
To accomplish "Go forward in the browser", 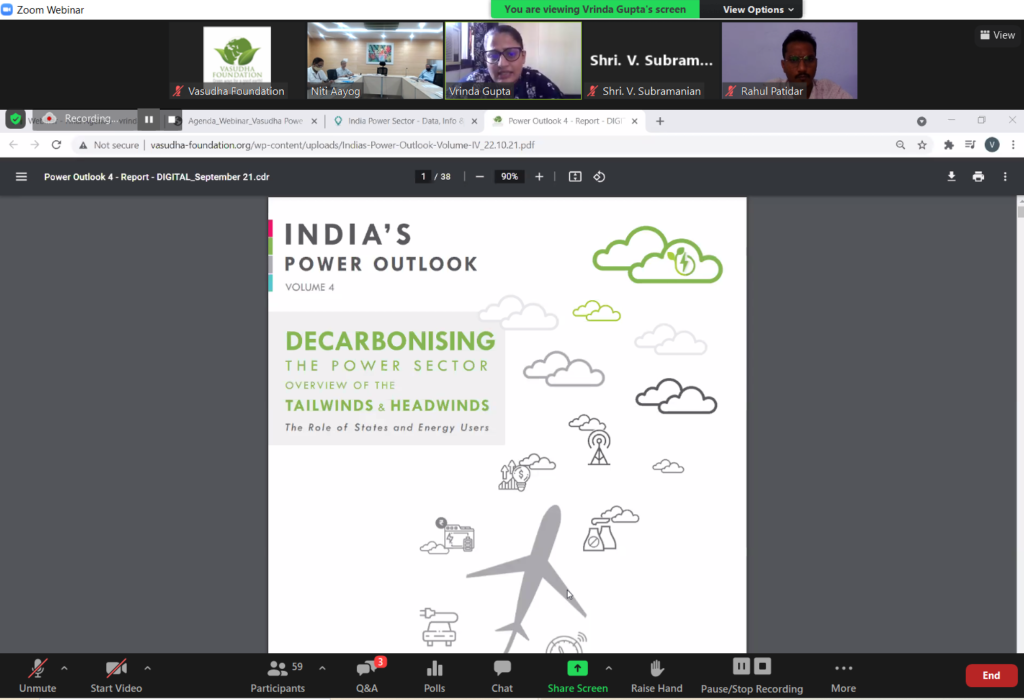I will tap(35, 145).
